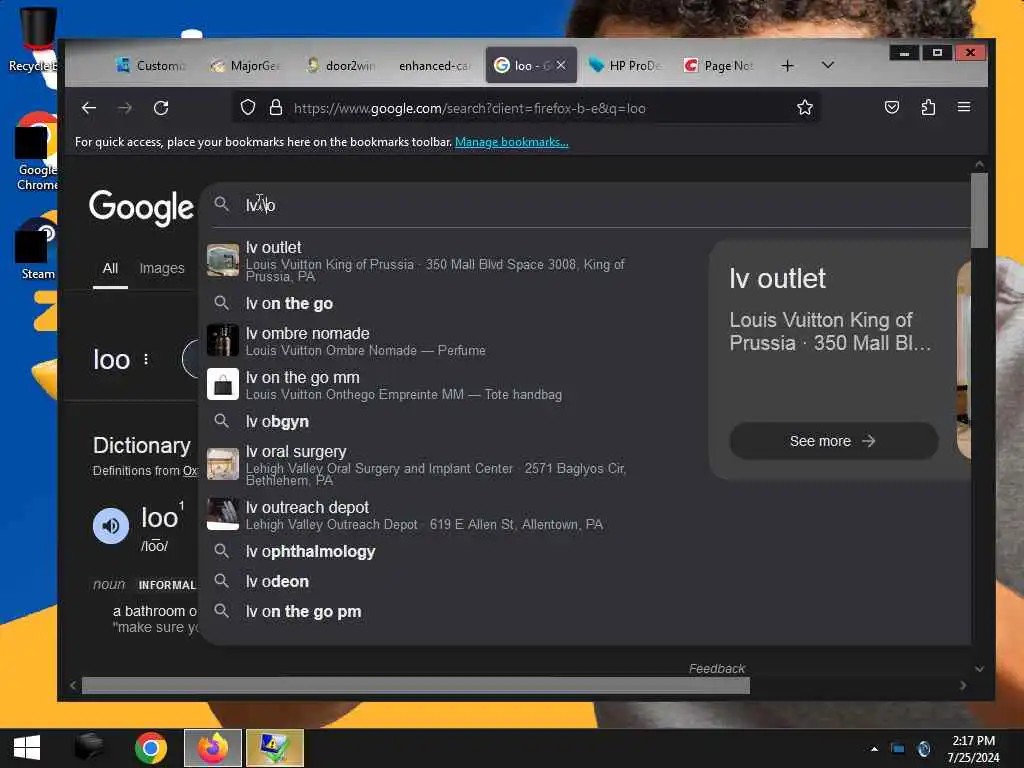Open the taskbar clock and date

click(x=973, y=748)
